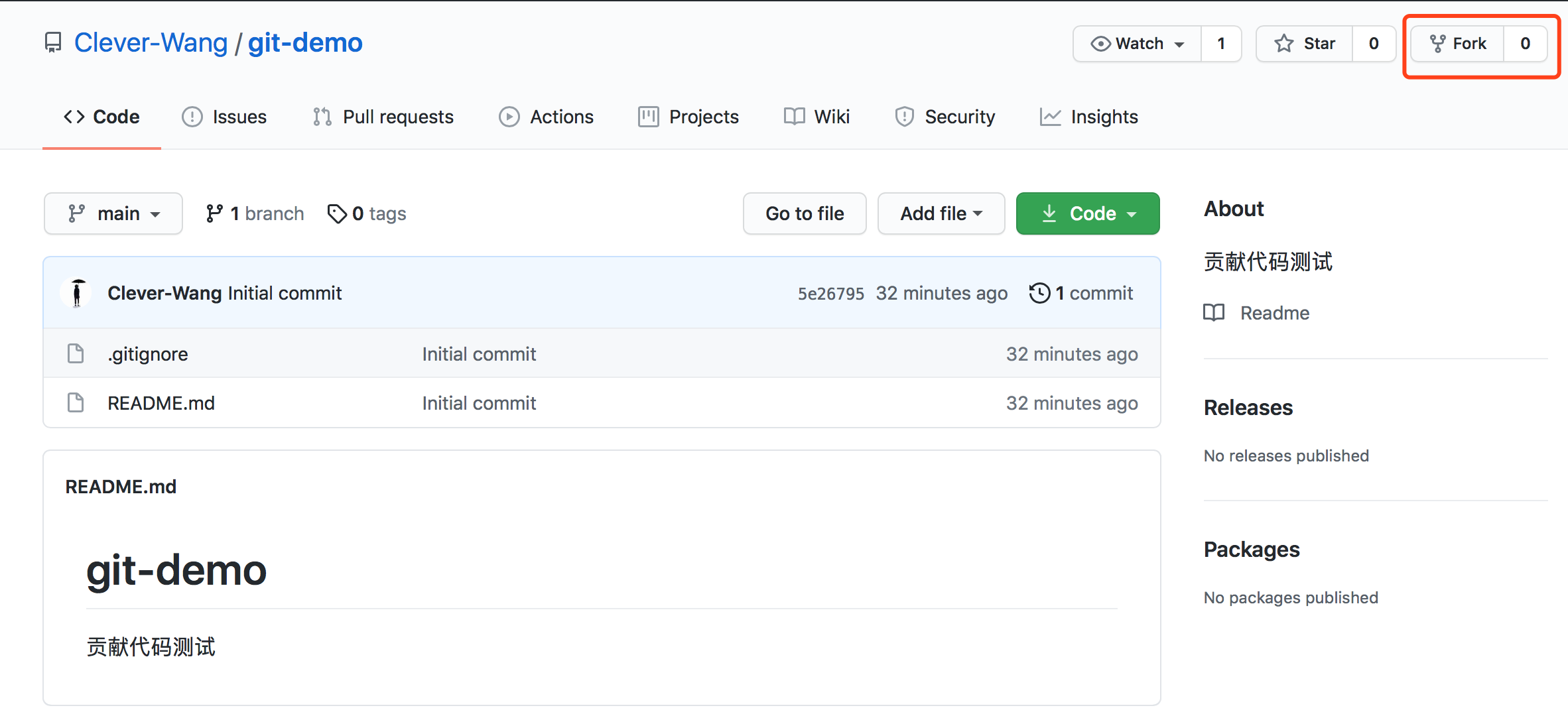The image size is (1568, 720).
Task: Click the Insights graph icon
Action: point(1051,117)
